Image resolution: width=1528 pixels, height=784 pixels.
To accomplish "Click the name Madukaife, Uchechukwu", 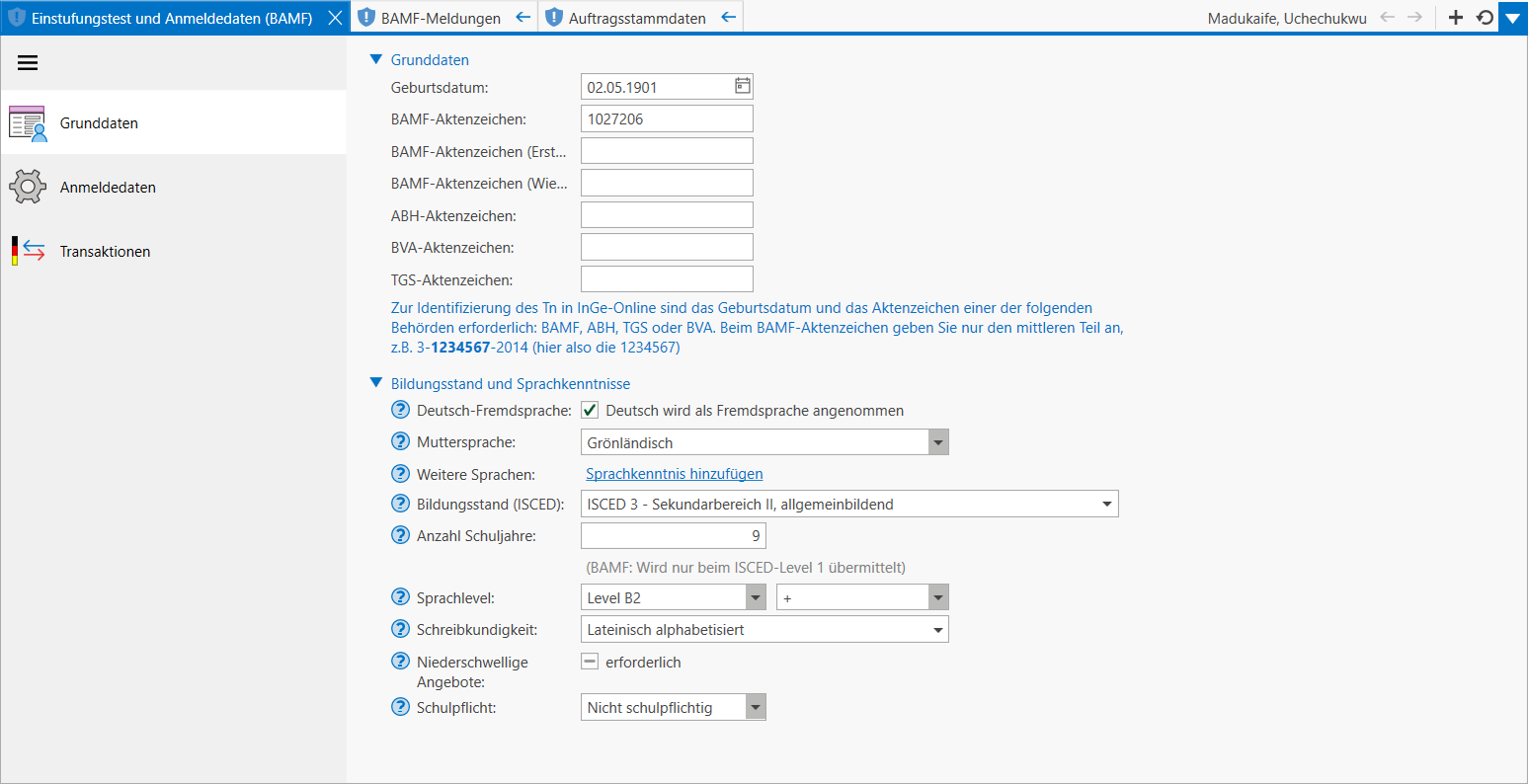I will click(x=1287, y=18).
